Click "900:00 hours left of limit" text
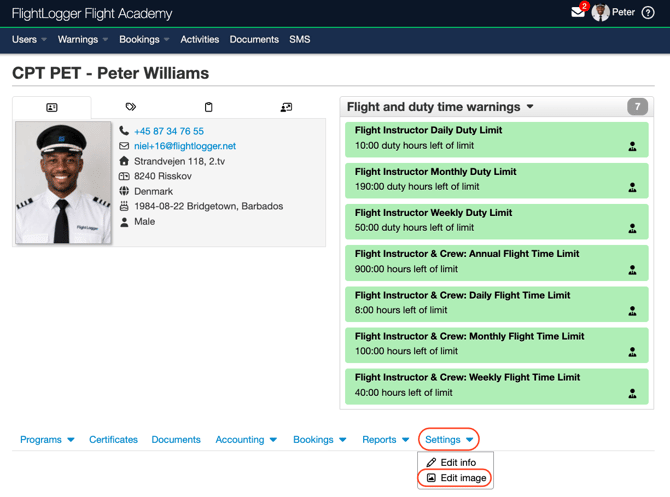Screen dimensions: 670x497 pyautogui.click(x=406, y=269)
